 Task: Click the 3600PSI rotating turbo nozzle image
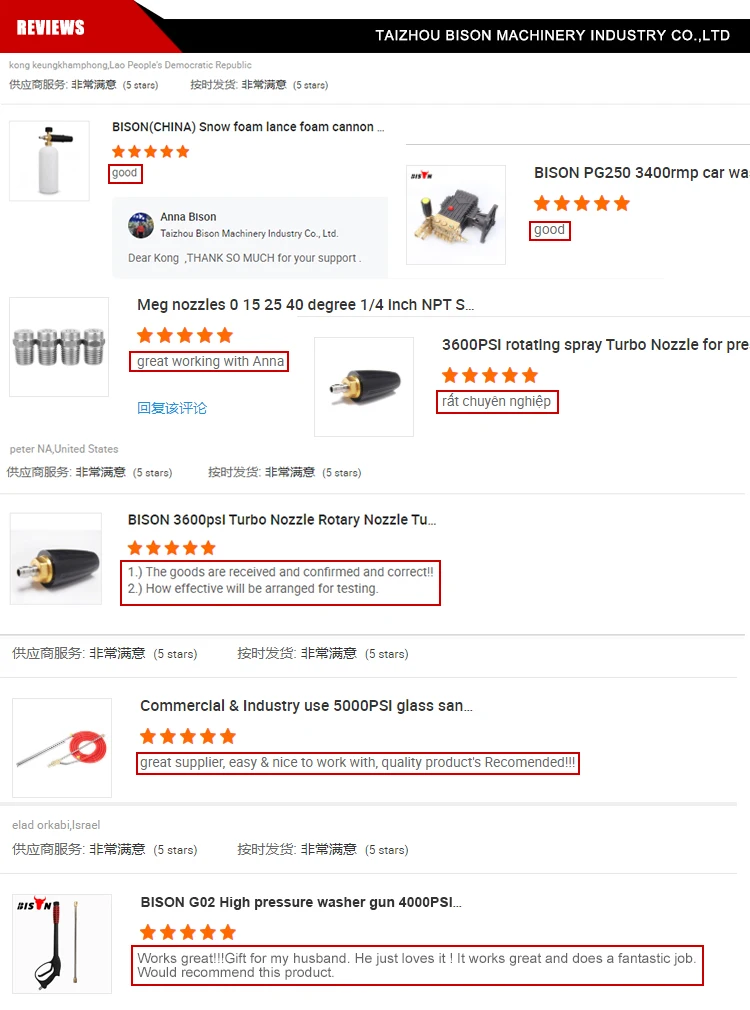point(364,386)
